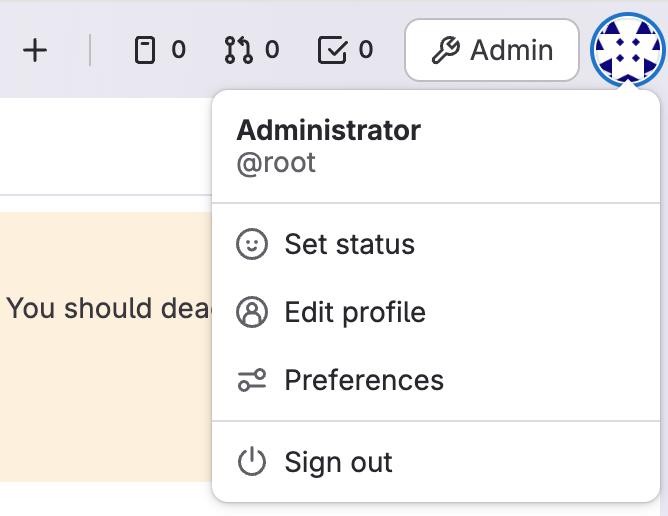Open the assigned issues icon
The width and height of the screenshot is (668, 516).
pyautogui.click(x=145, y=50)
